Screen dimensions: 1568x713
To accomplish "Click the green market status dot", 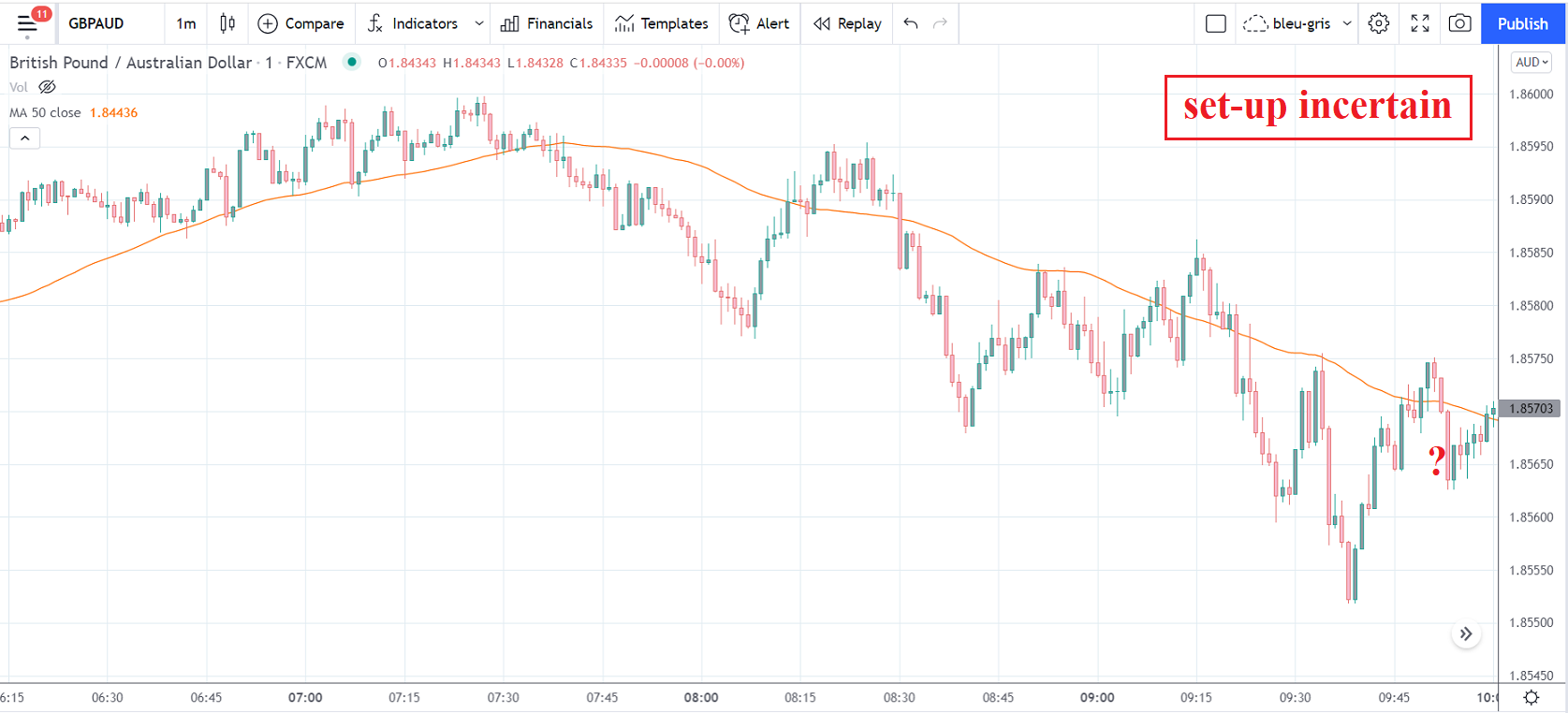I will coord(352,63).
